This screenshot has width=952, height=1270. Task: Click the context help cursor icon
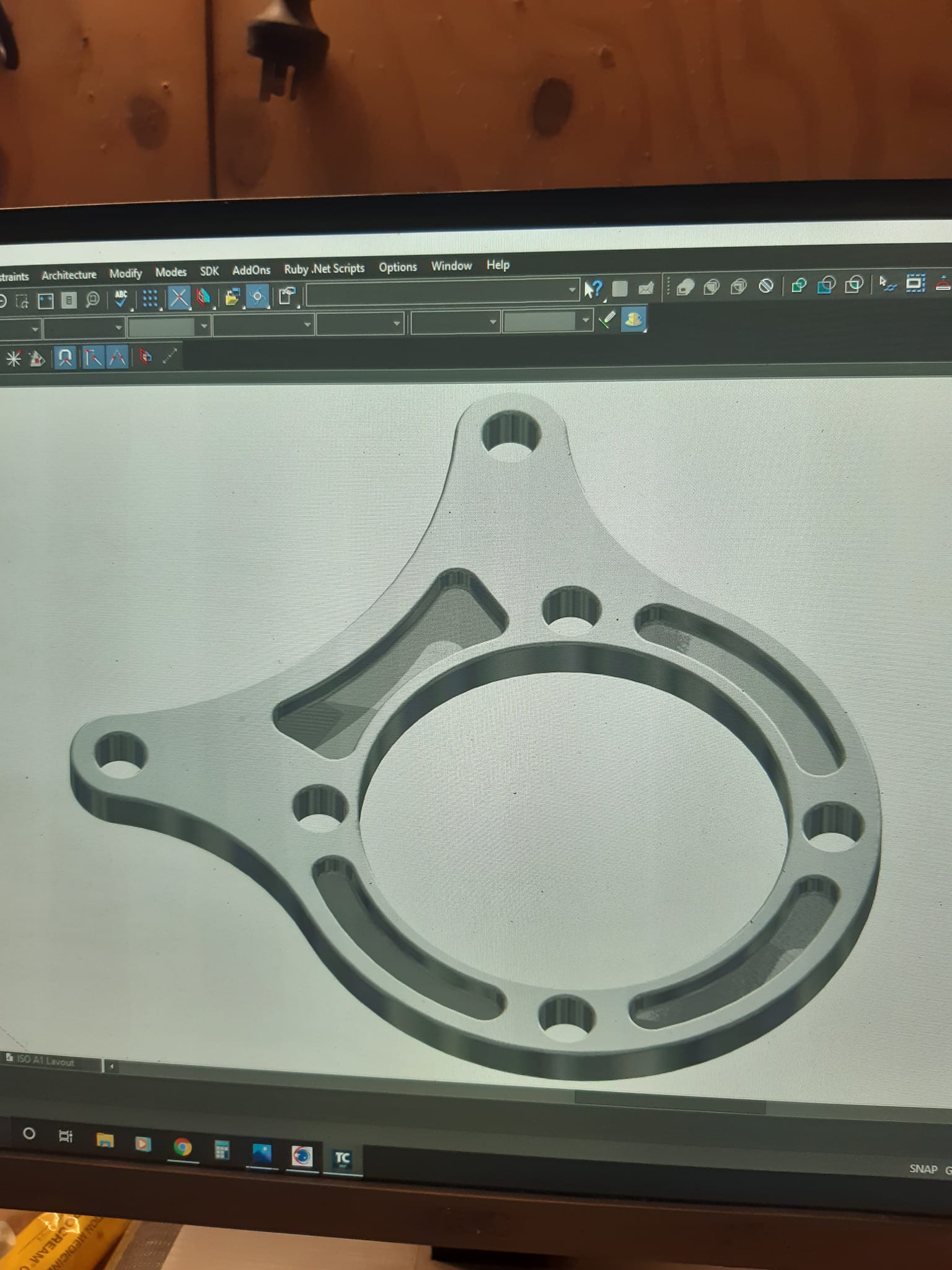tap(593, 289)
